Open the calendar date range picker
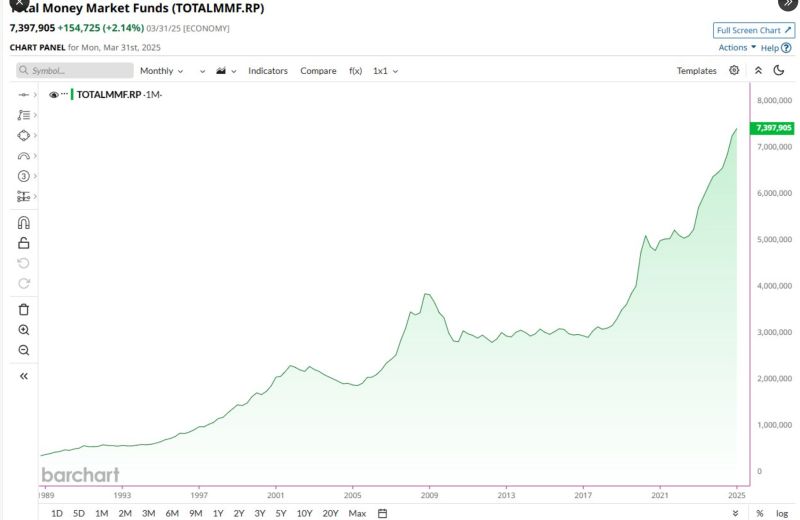The width and height of the screenshot is (800, 520). coord(382,513)
